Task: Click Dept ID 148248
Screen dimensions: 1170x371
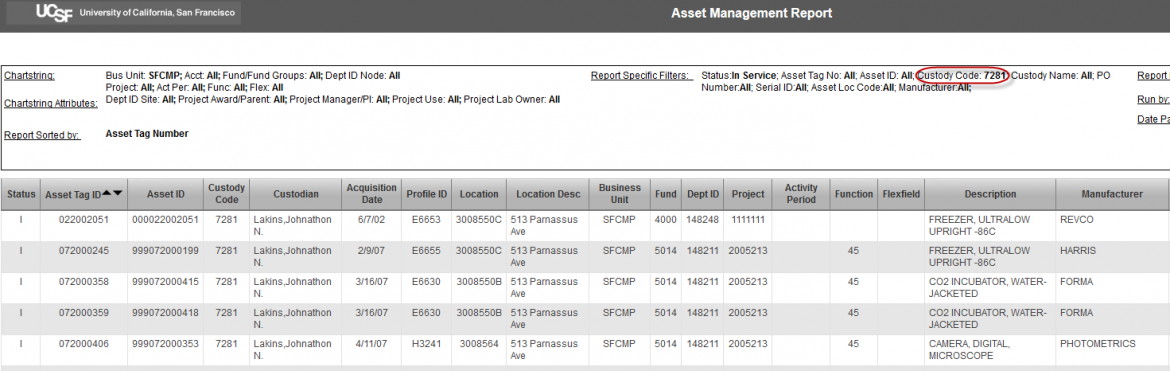Action: [x=702, y=219]
